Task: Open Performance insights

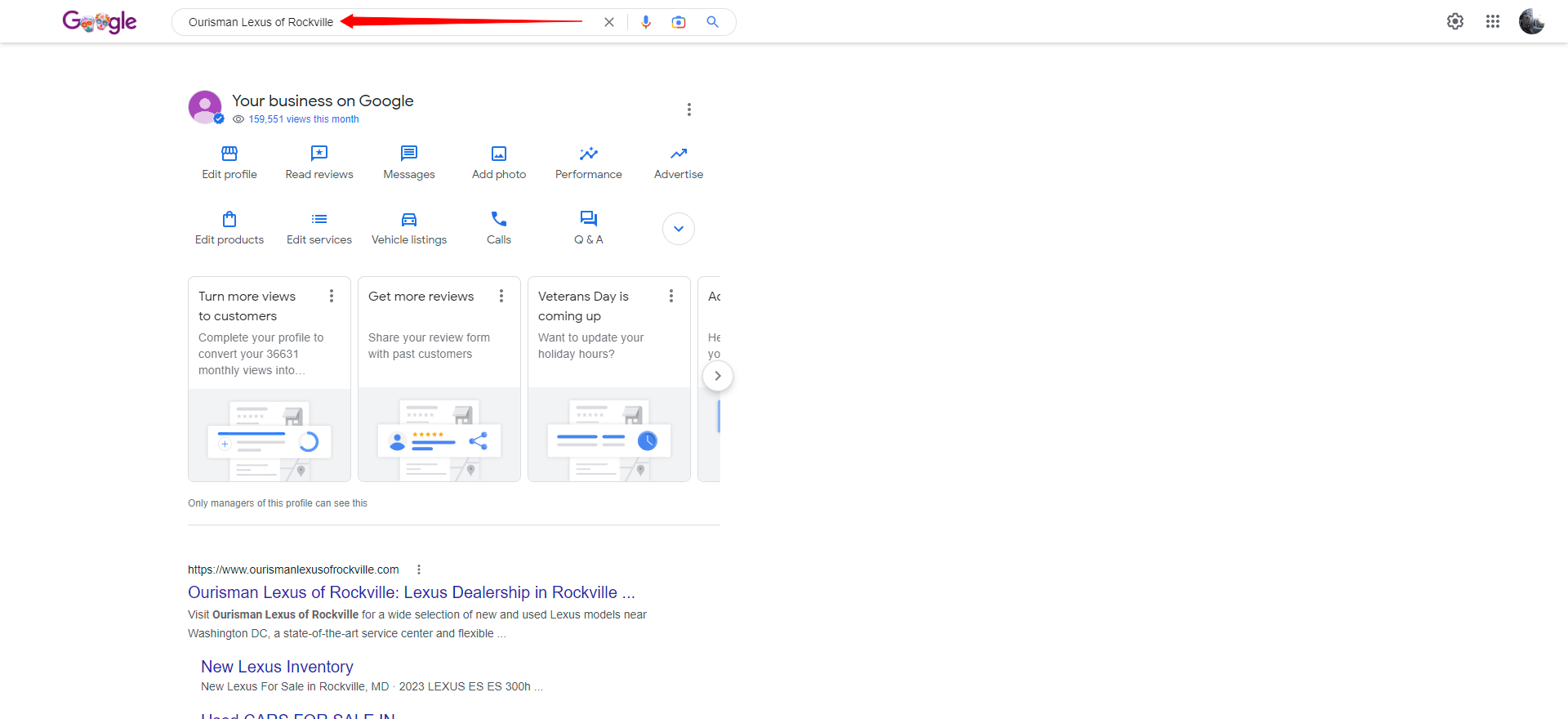Action: 589,163
